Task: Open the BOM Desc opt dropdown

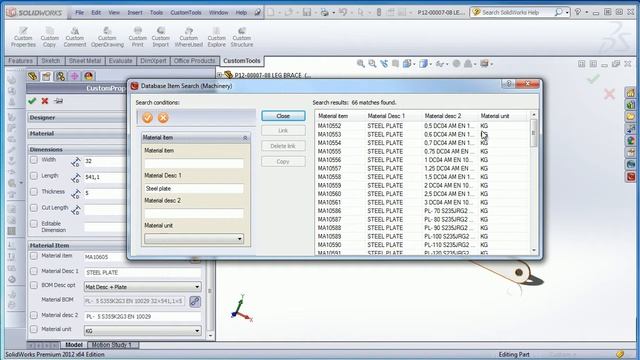Action: (x=142, y=287)
